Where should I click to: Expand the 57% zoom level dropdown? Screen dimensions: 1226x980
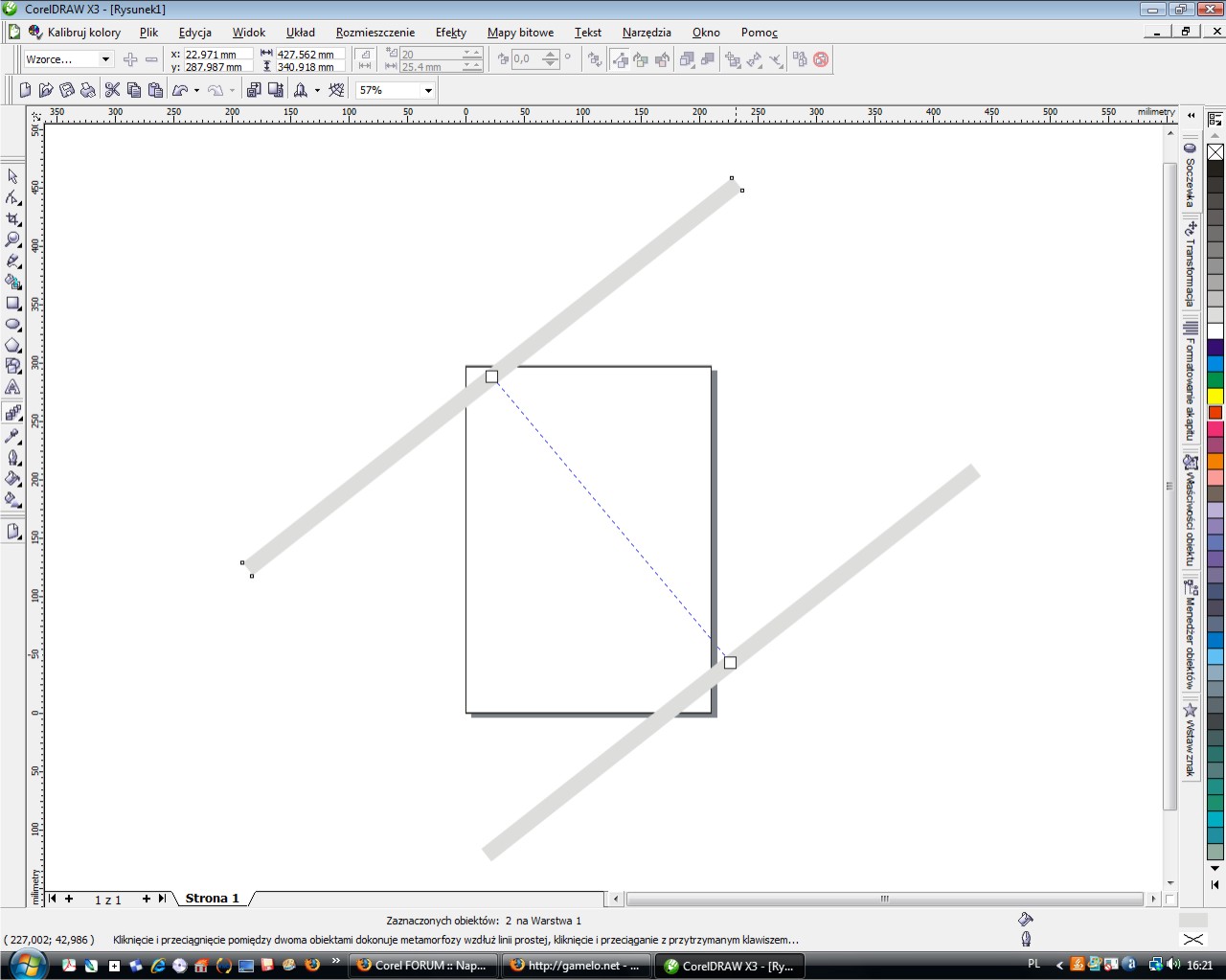(428, 90)
